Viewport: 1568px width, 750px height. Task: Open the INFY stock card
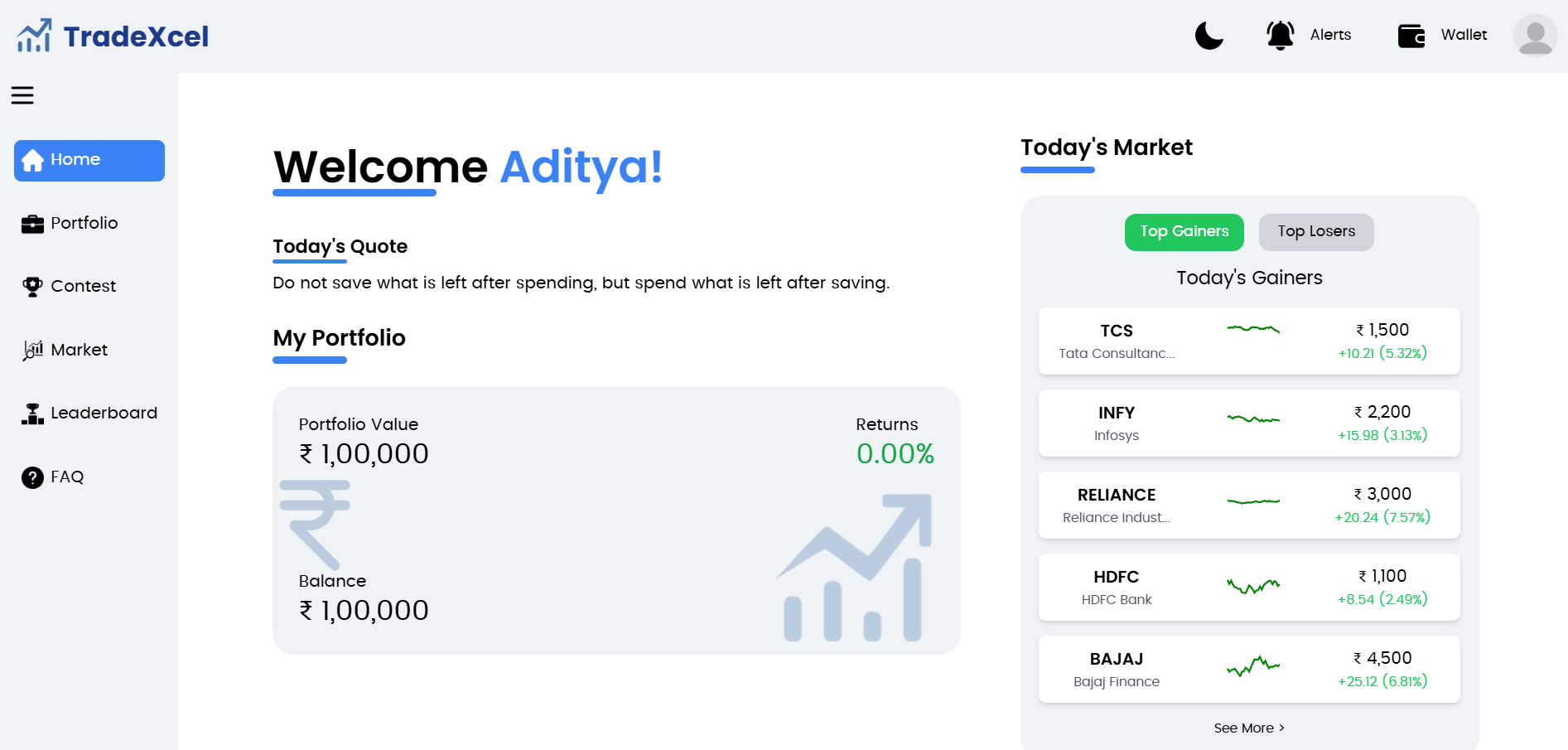tap(1249, 423)
